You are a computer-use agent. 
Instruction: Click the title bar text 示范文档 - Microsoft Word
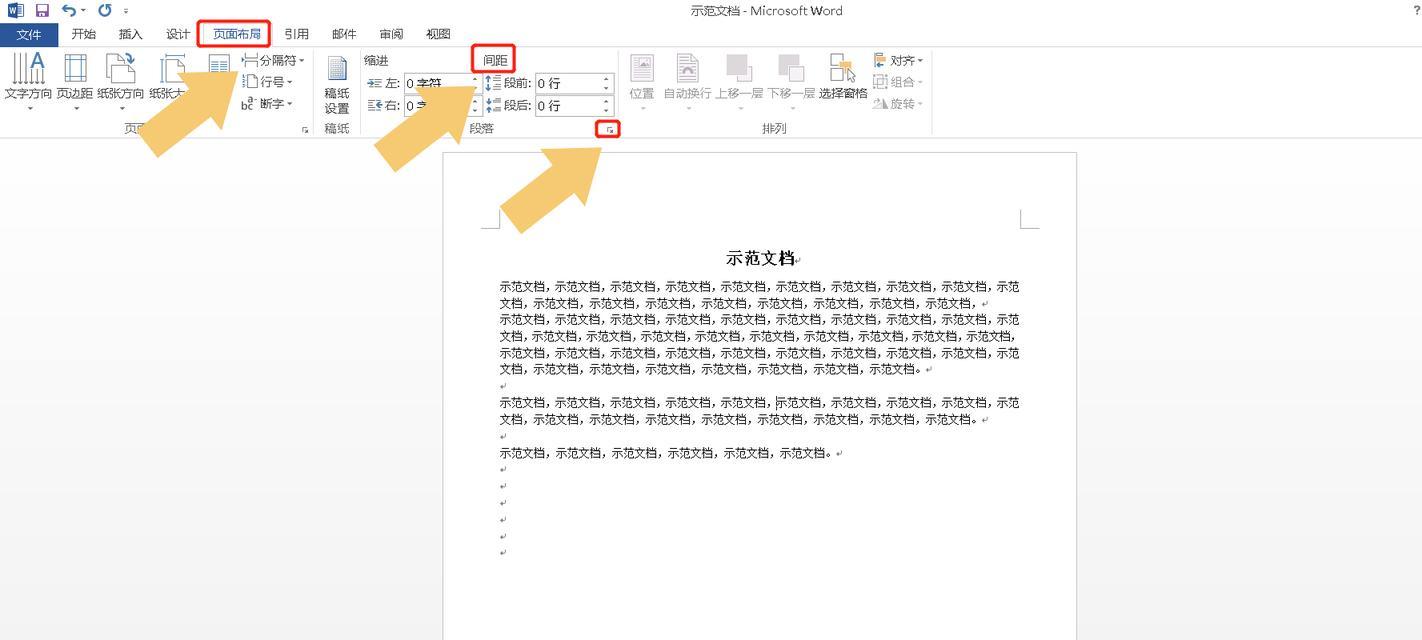tap(766, 11)
